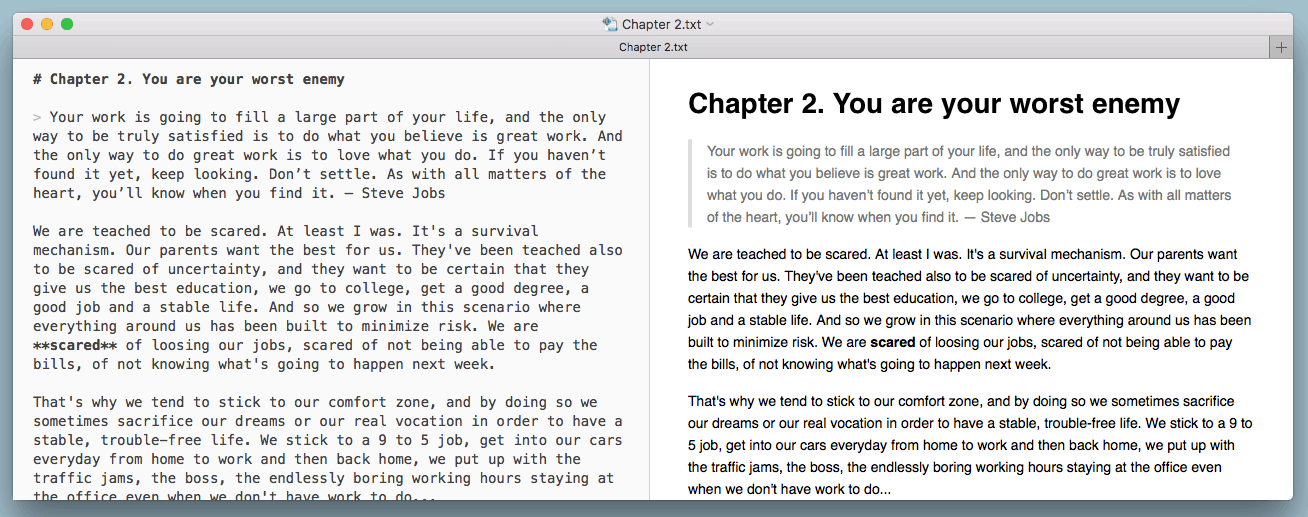Click '— Steve Jobs' in the preview blockquote
This screenshot has height=517, width=1308.
1008,216
